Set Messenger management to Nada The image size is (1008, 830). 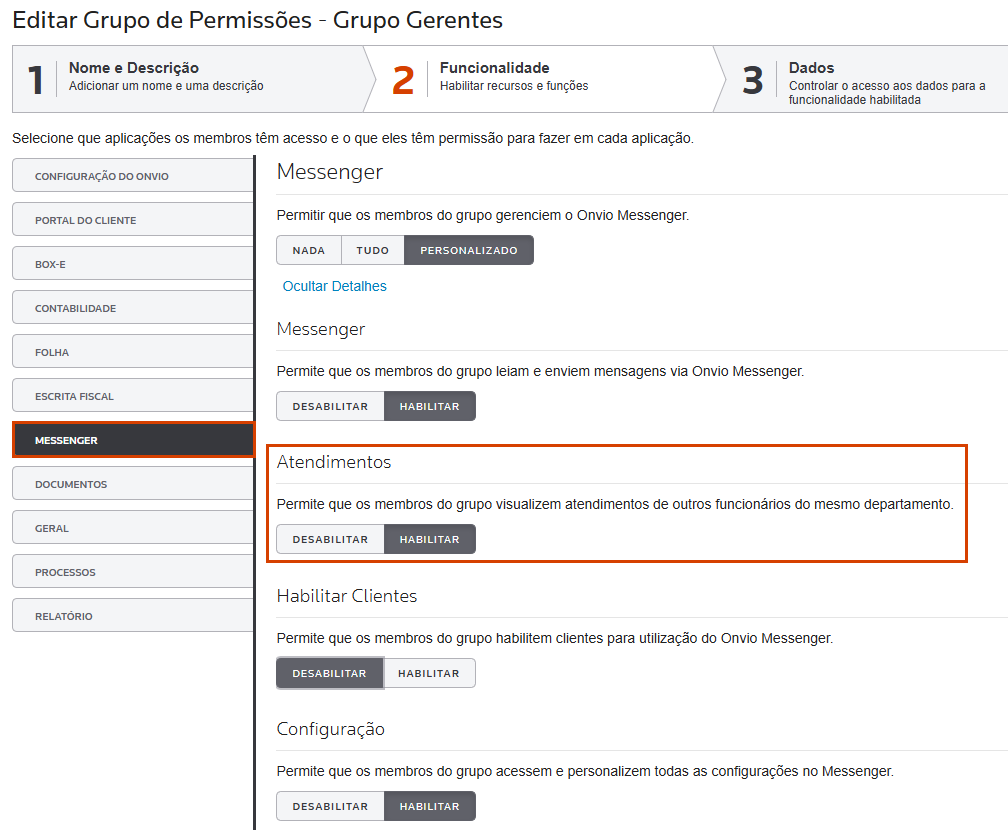point(309,250)
